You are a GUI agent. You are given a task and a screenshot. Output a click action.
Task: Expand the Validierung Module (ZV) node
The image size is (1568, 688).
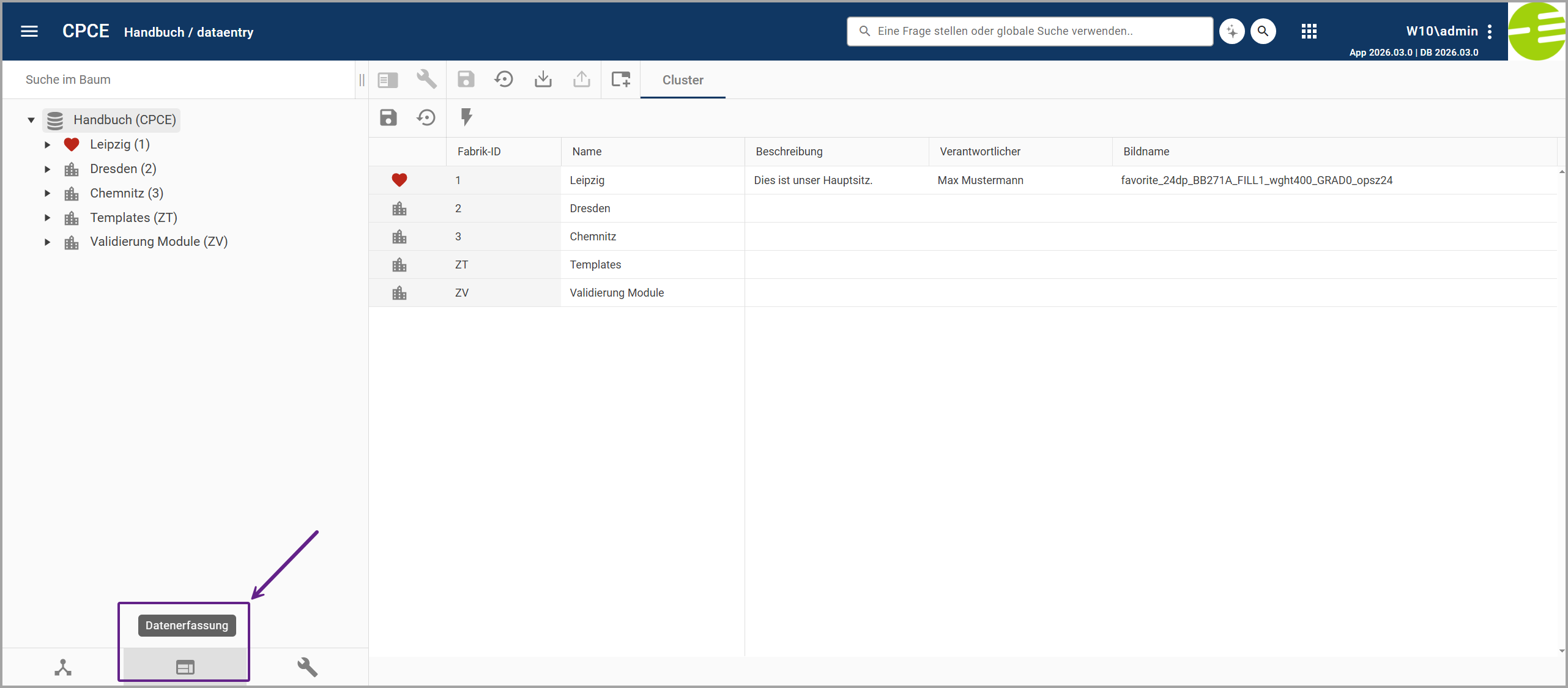point(47,242)
